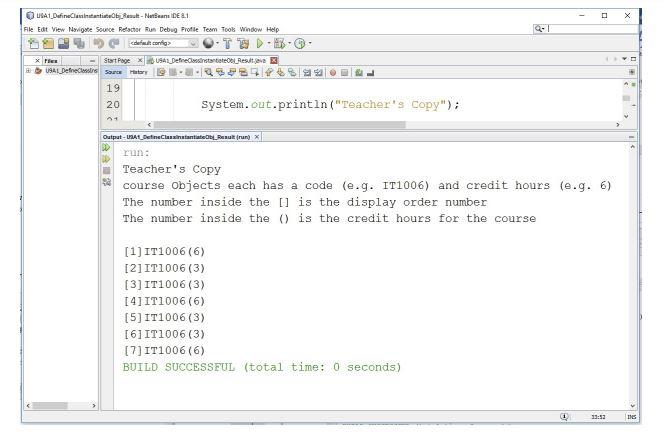The width and height of the screenshot is (665, 437).
Task: Toggle Source view button
Action: [x=113, y=73]
